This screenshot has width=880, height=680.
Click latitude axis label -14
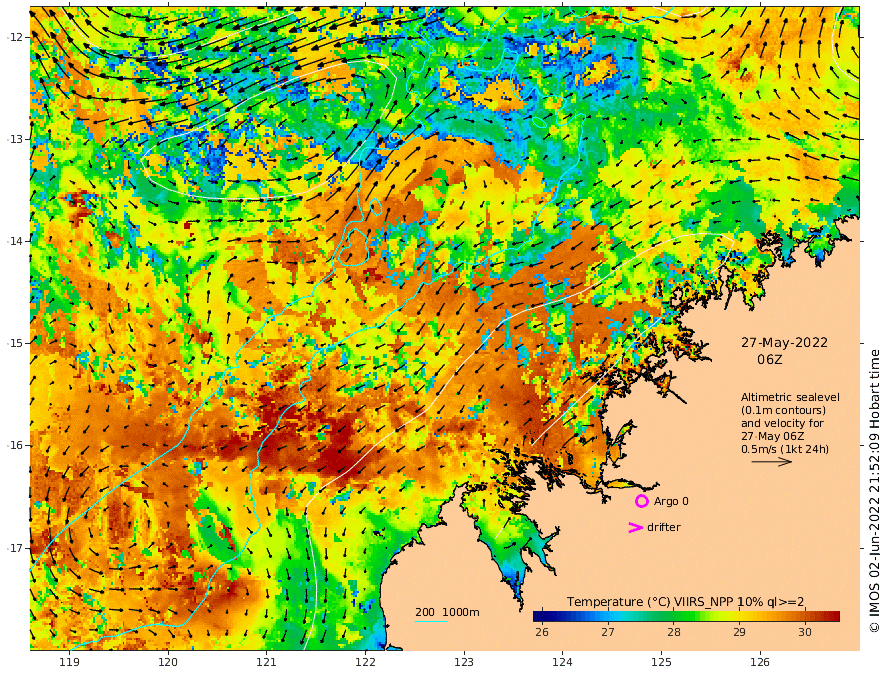[15, 241]
